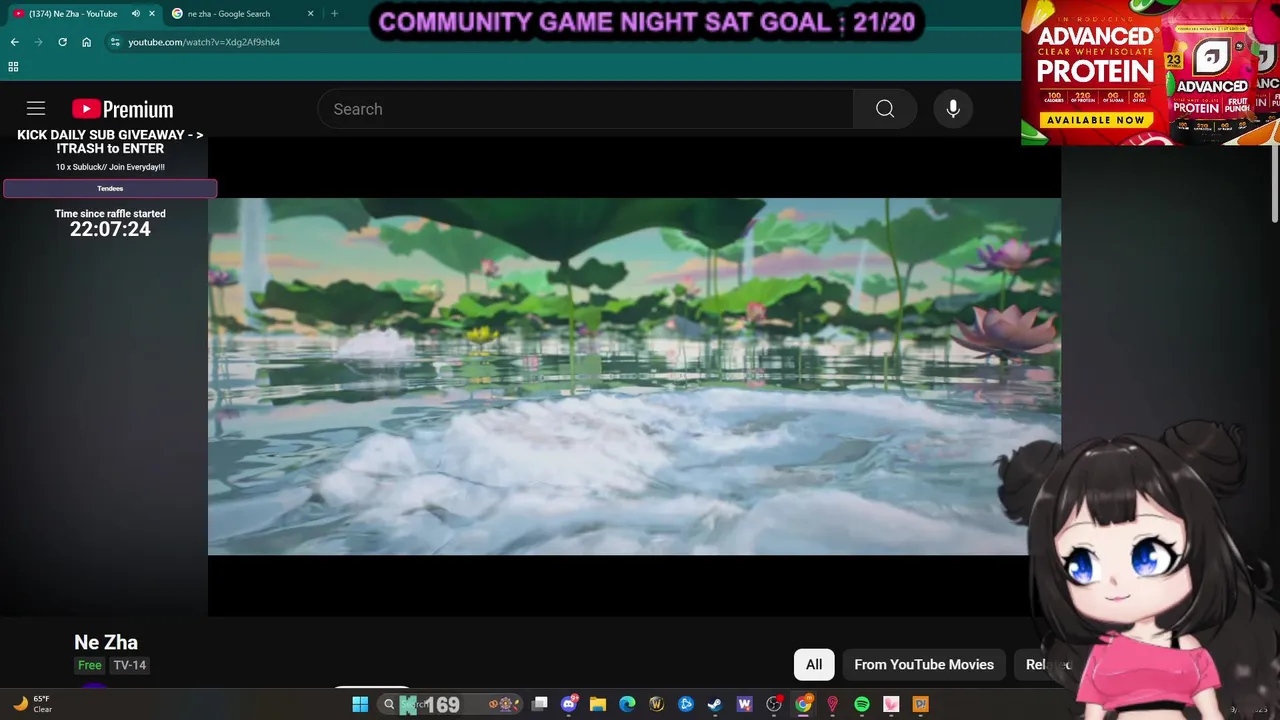Click the Ne Zha video player
Image resolution: width=1280 pixels, height=720 pixels.
tap(634, 376)
